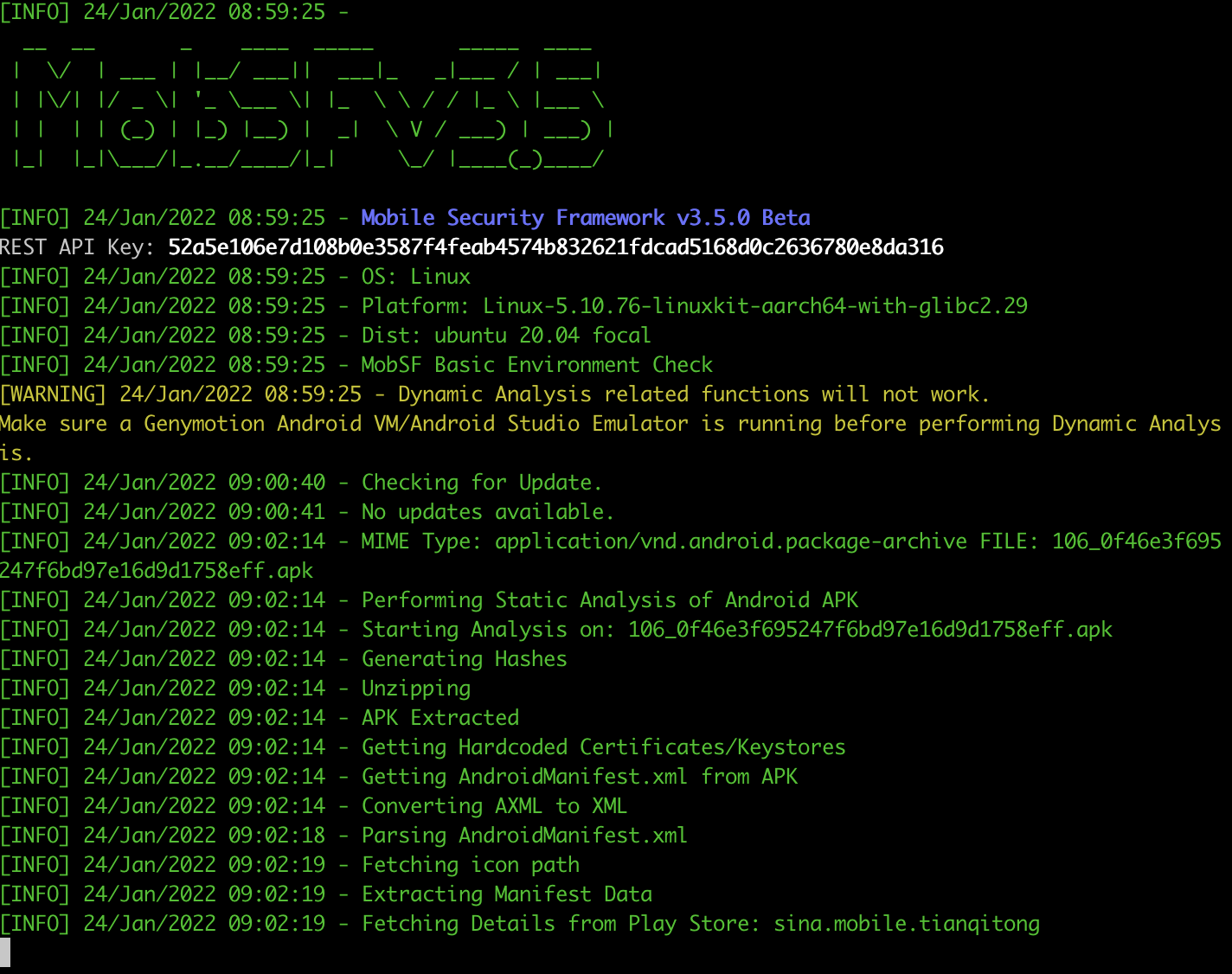Click "MobSF Basic Environment Check" message
This screenshot has height=974, width=1232.
pyautogui.click(x=536, y=365)
